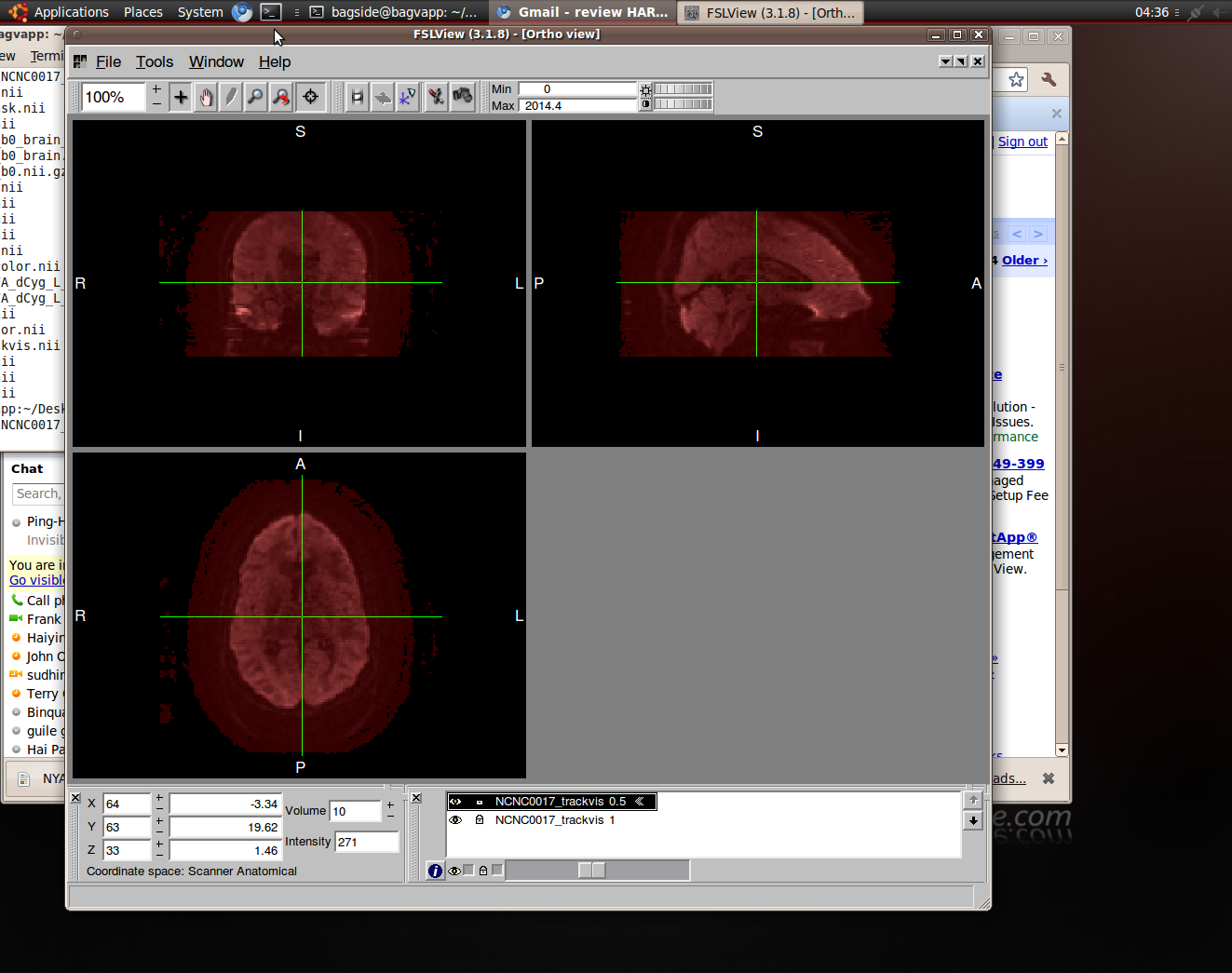
Task: Take a snapshot with camera icon
Action: coord(463,96)
